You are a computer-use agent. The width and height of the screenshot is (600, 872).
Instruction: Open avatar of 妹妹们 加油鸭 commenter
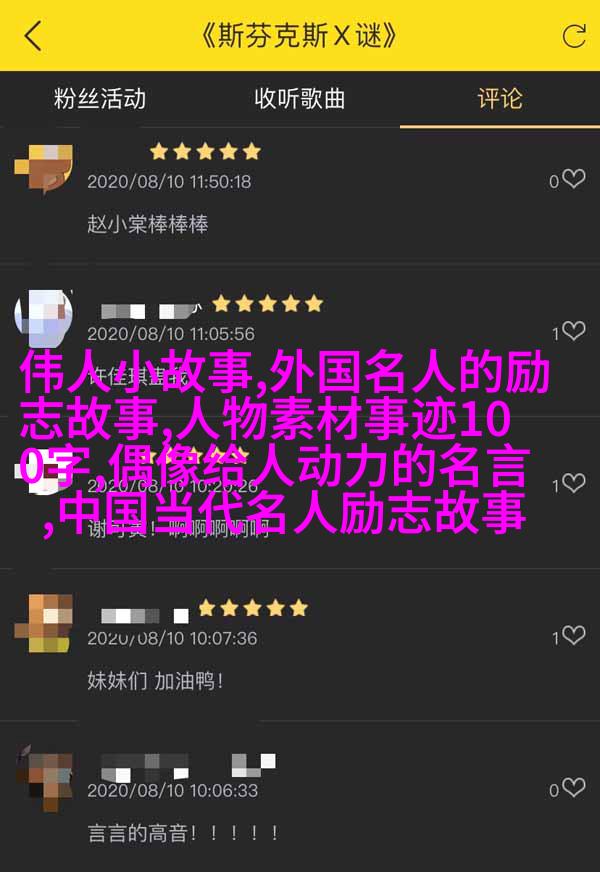pos(43,623)
